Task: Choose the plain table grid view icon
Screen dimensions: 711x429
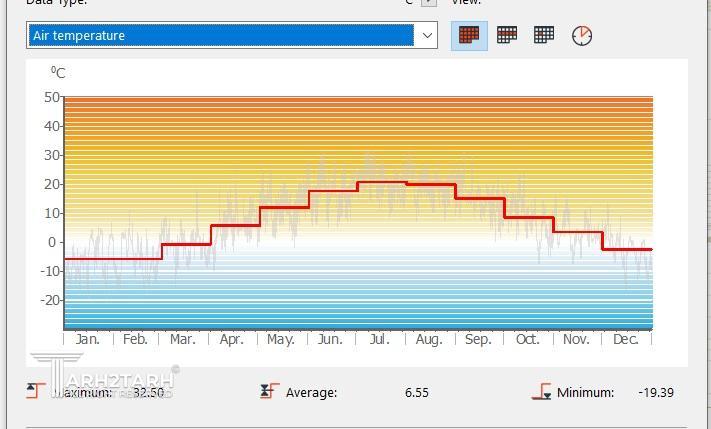Action: [544, 35]
